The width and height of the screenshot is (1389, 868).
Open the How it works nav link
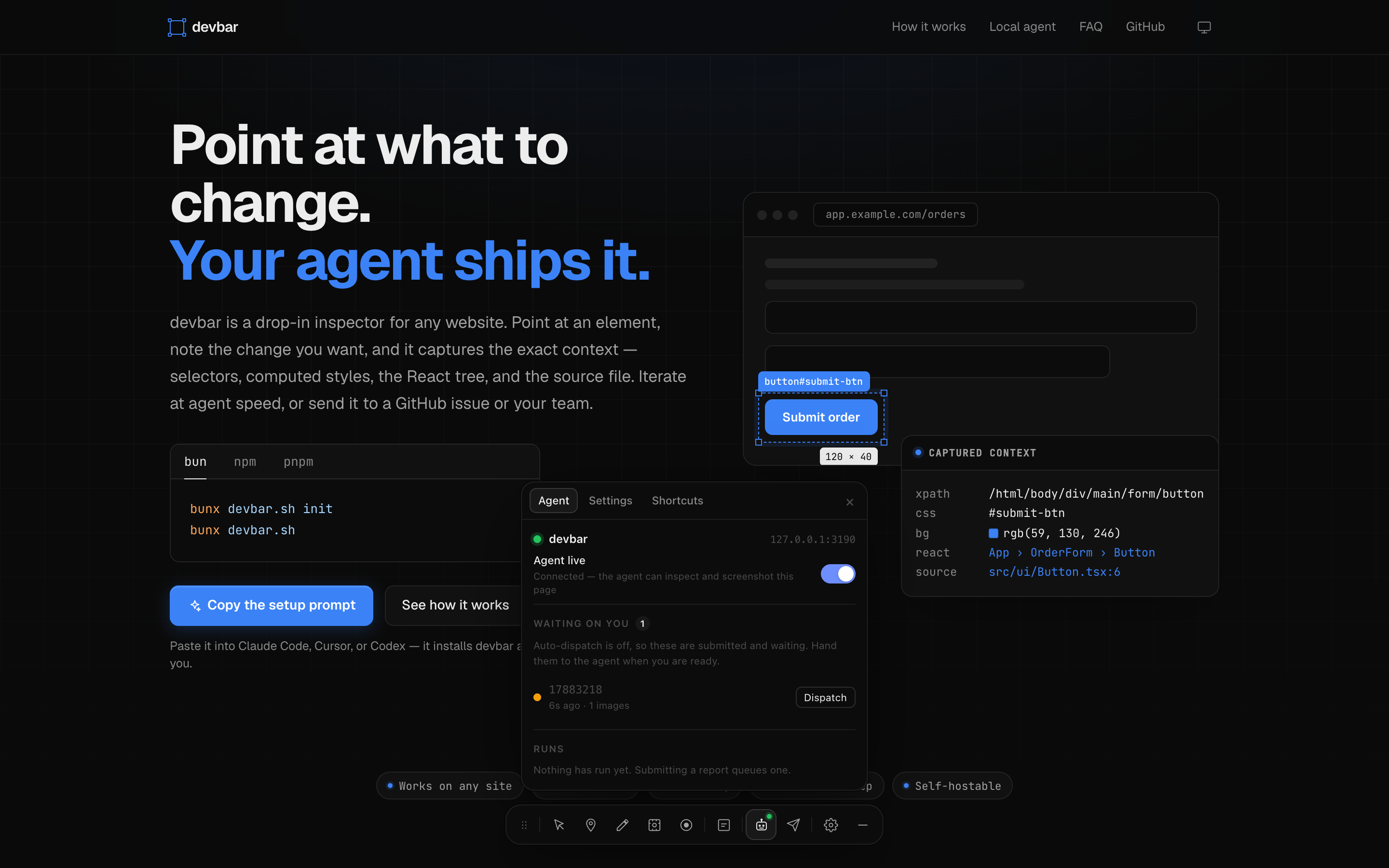pyautogui.click(x=928, y=27)
